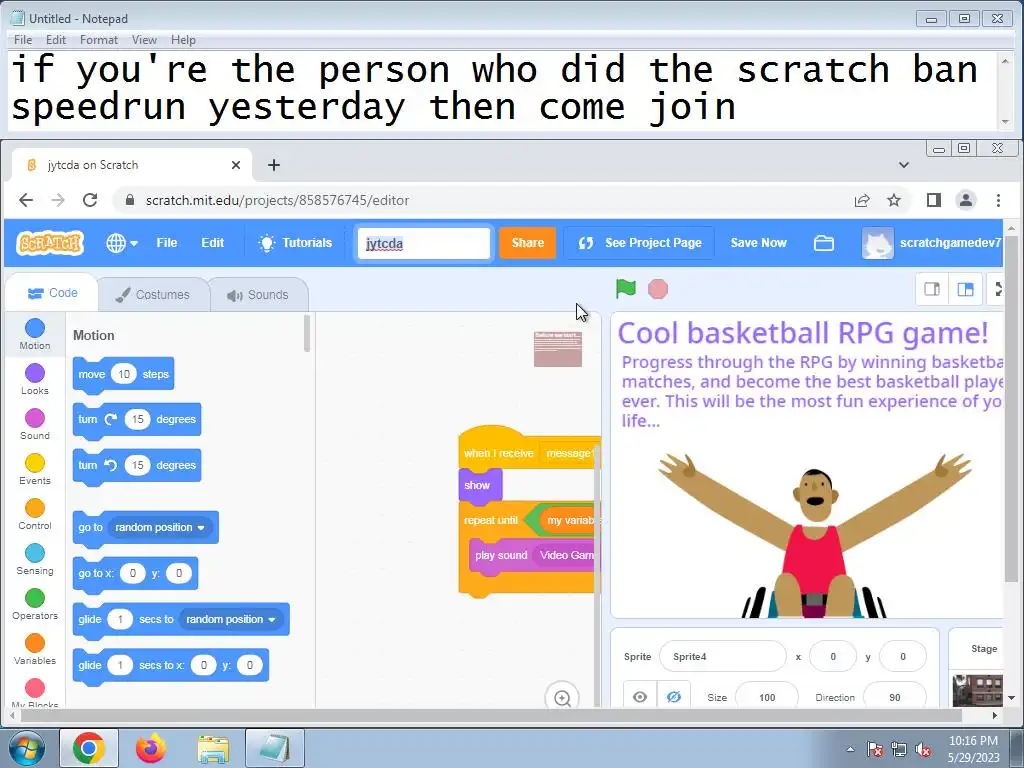
Task: Click the sprite Direction field
Action: click(x=895, y=697)
